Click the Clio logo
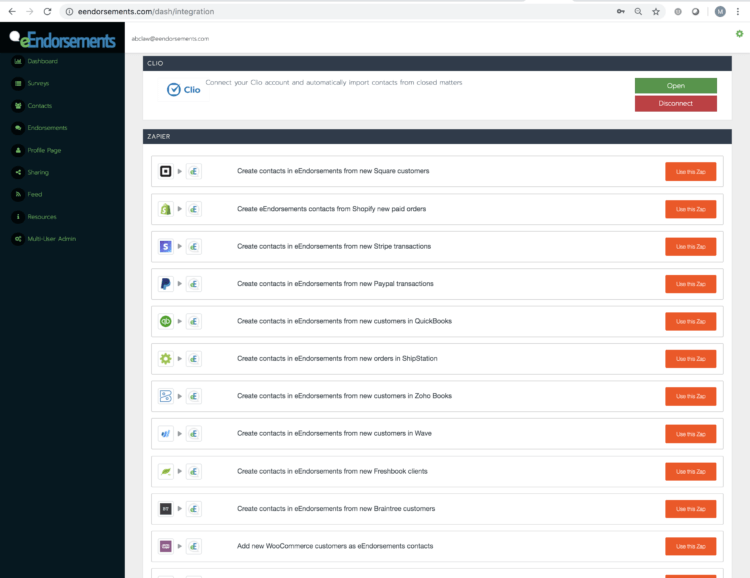Viewport: 750px width, 578px height. 184,89
